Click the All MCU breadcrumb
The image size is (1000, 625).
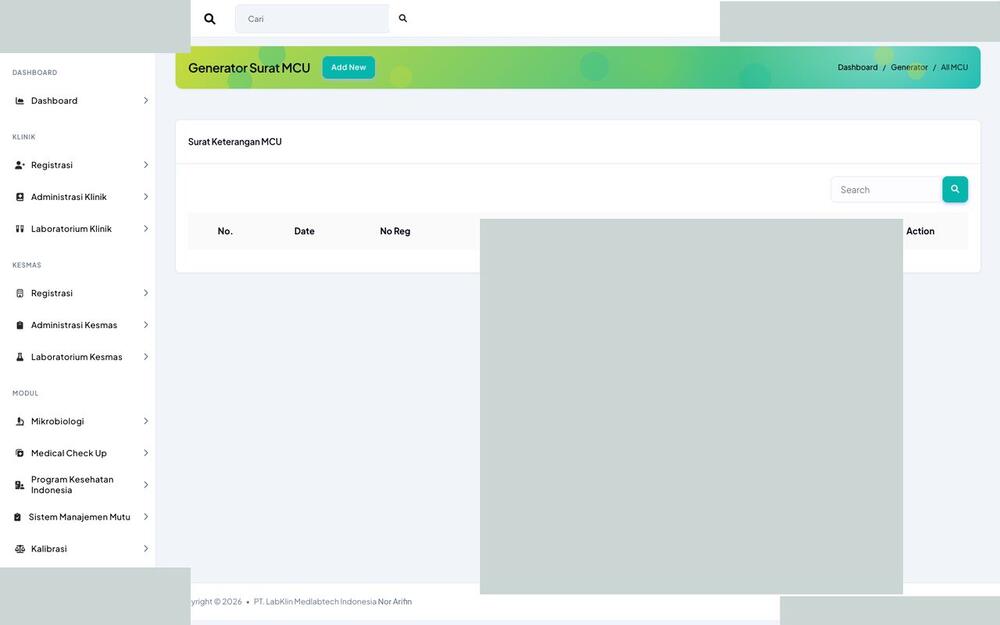click(x=954, y=68)
